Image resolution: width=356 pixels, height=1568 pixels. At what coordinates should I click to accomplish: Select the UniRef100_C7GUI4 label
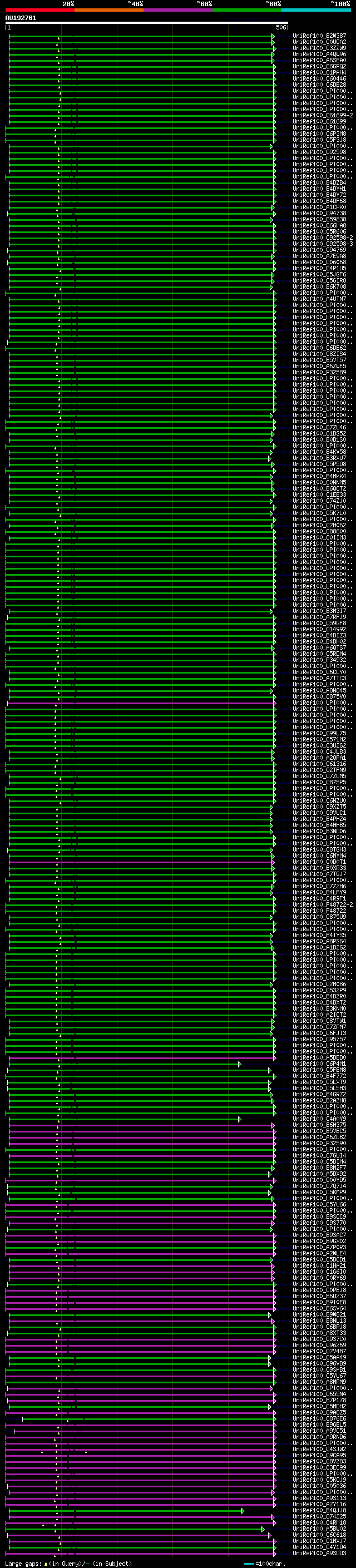319,1155
